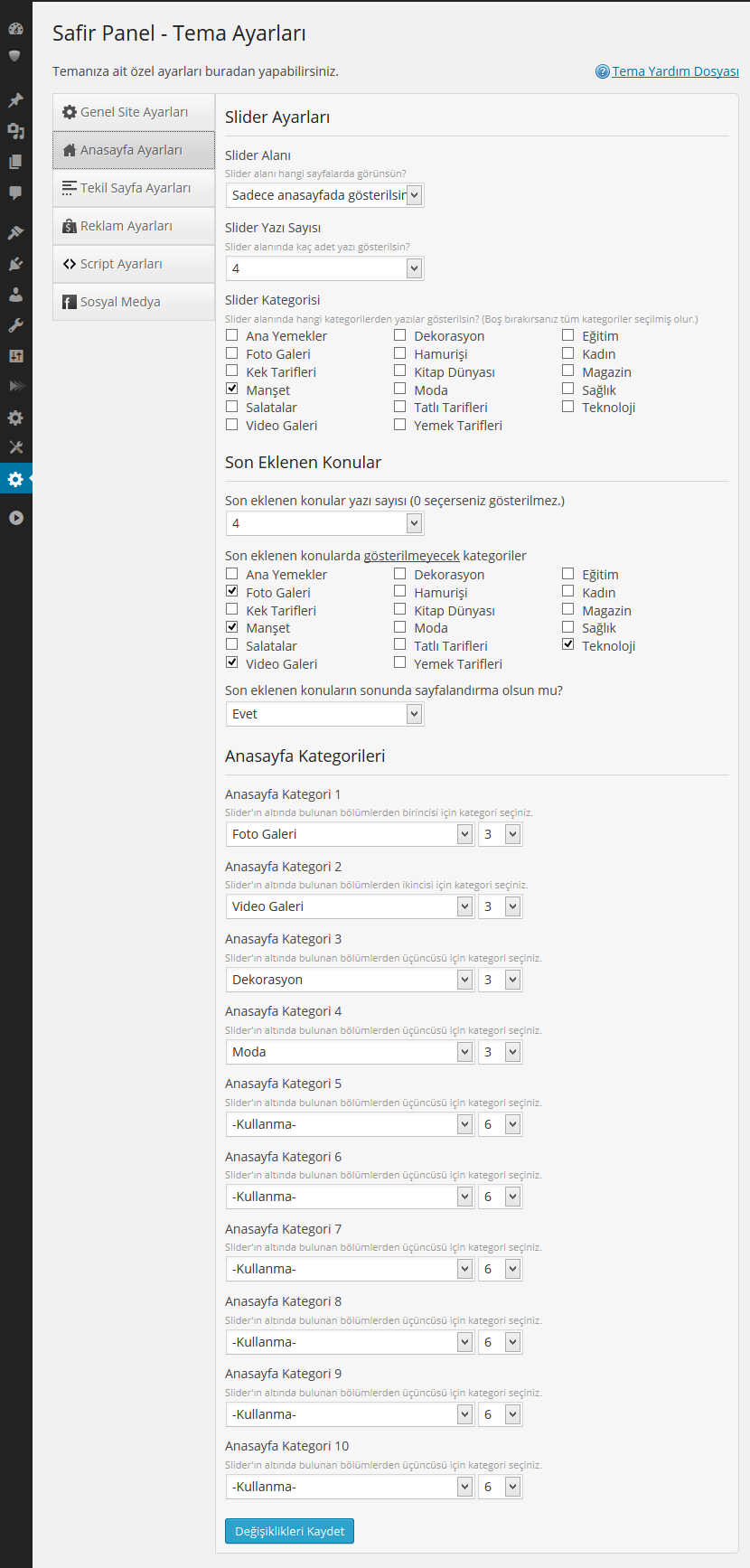Open Anasayfa Kategori 4 Moda dropdown
Screen dimensions: 750x1568
click(350, 1052)
